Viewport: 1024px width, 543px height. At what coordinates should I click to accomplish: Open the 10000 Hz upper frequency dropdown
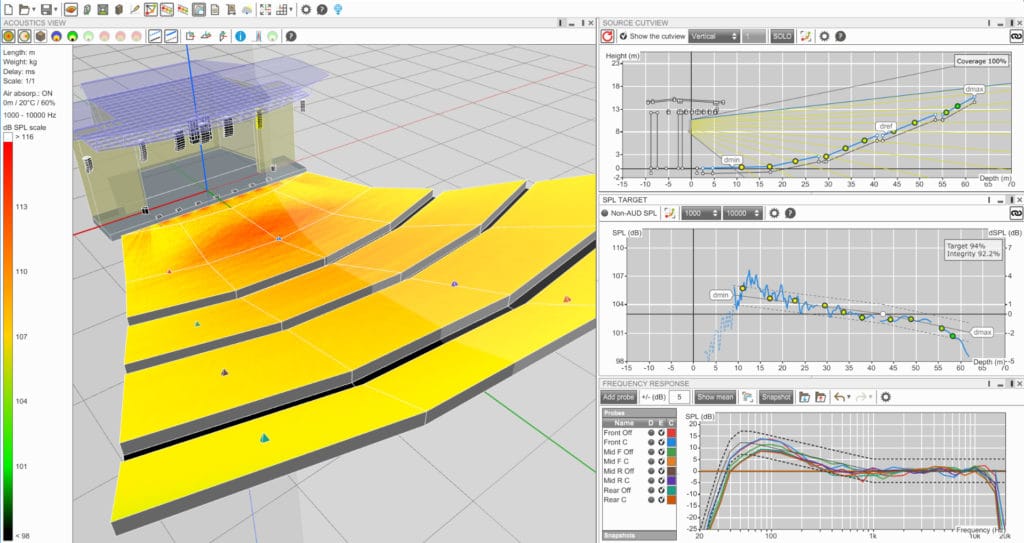pos(744,213)
